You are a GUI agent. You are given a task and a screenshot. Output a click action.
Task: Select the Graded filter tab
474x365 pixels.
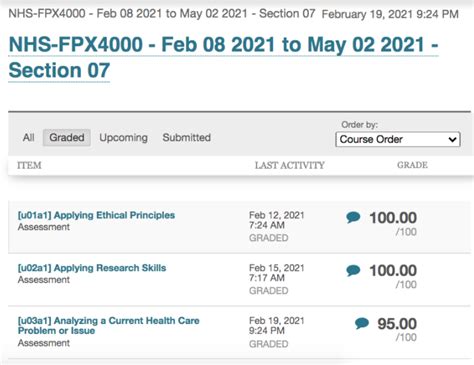click(67, 137)
